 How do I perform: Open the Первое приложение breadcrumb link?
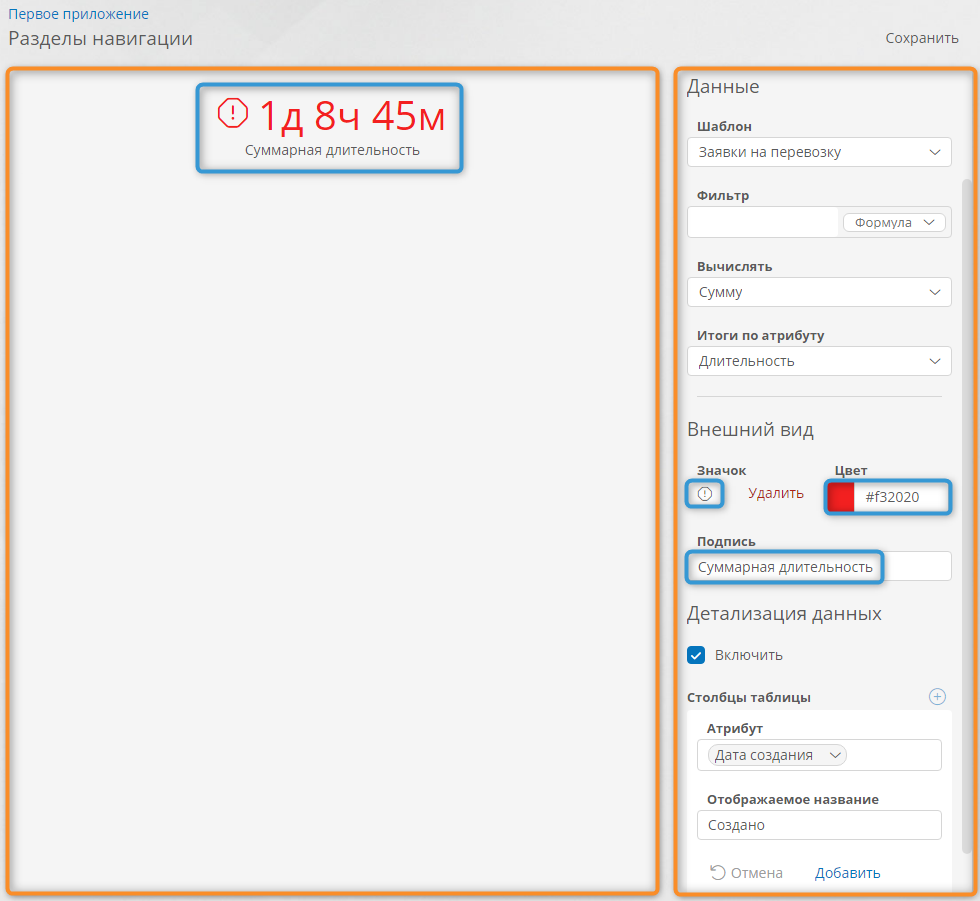click(x=79, y=14)
